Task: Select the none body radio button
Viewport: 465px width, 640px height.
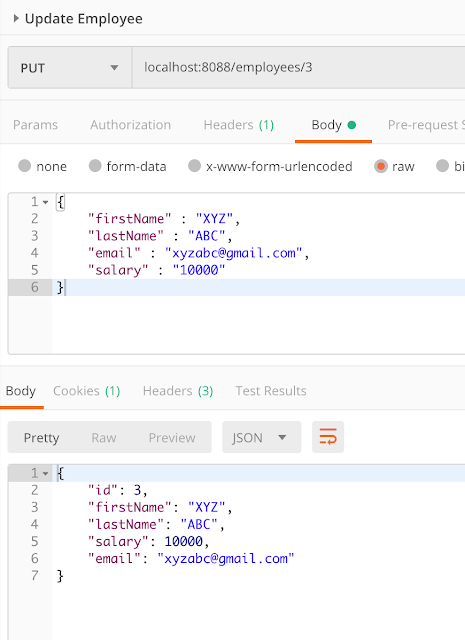Action: pos(24,166)
